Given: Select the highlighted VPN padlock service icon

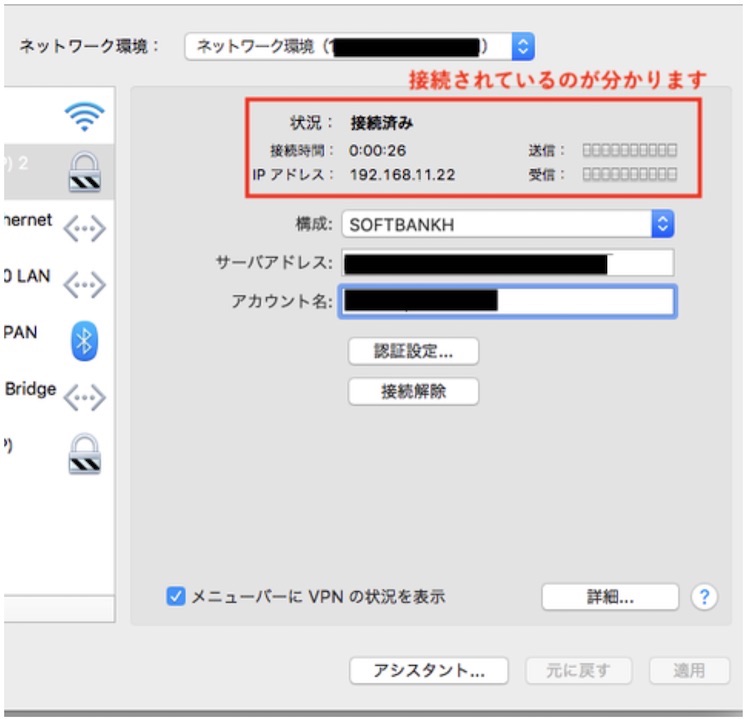Looking at the screenshot, I should [85, 172].
